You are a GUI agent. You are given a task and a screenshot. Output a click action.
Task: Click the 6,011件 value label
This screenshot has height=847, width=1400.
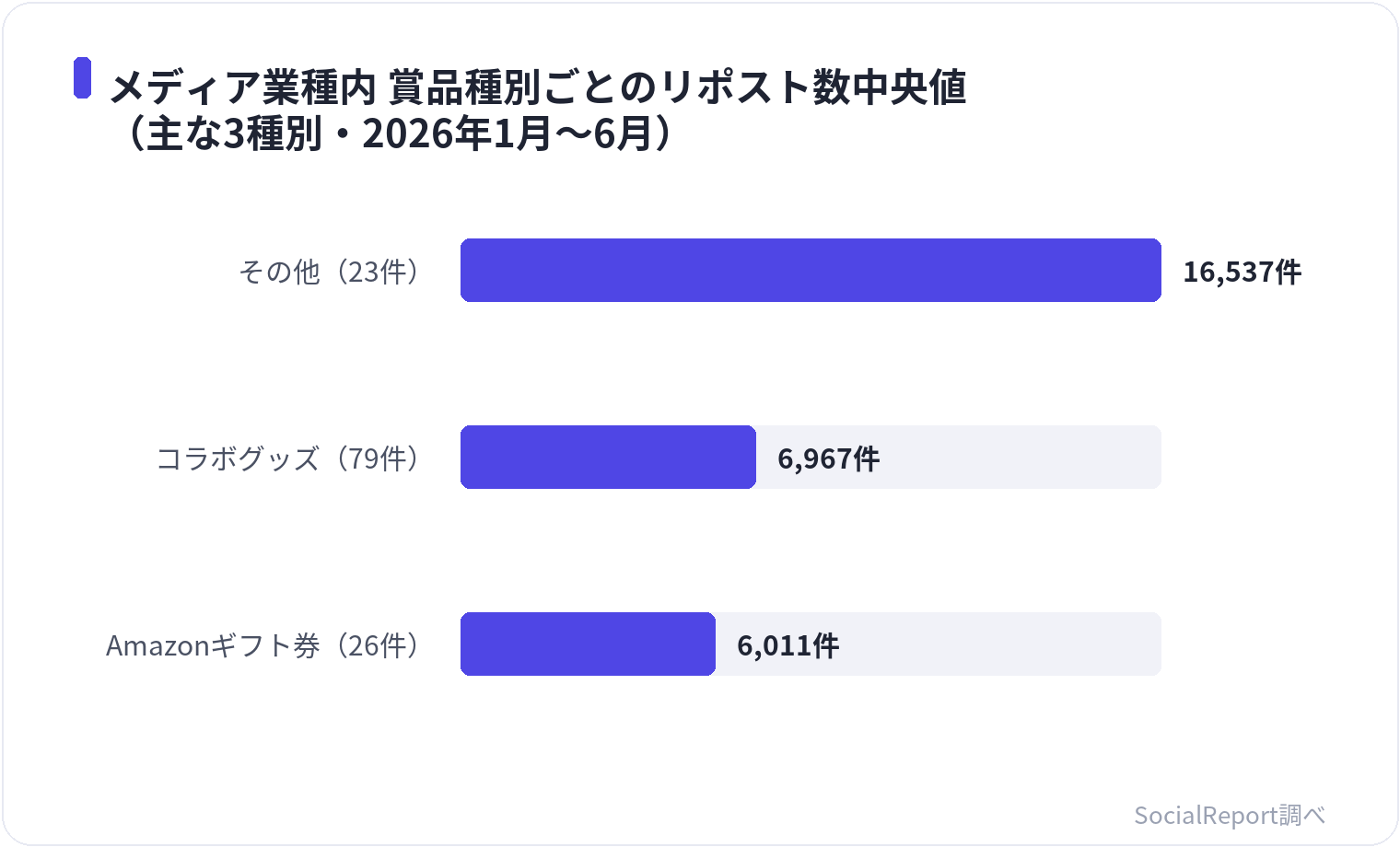coord(787,645)
